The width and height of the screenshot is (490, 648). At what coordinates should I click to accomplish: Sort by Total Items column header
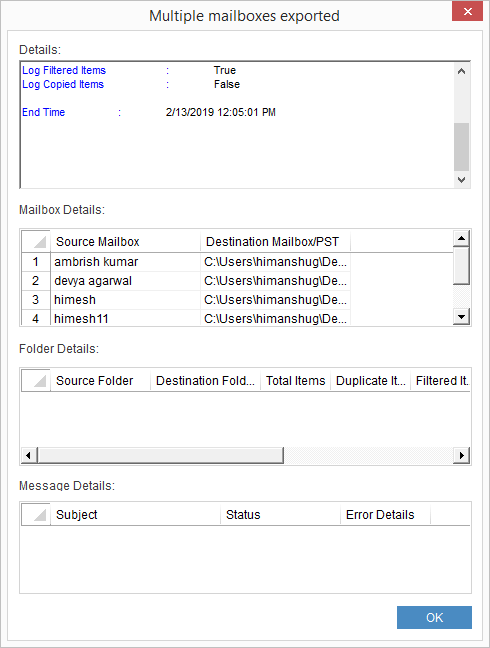[x=295, y=380]
